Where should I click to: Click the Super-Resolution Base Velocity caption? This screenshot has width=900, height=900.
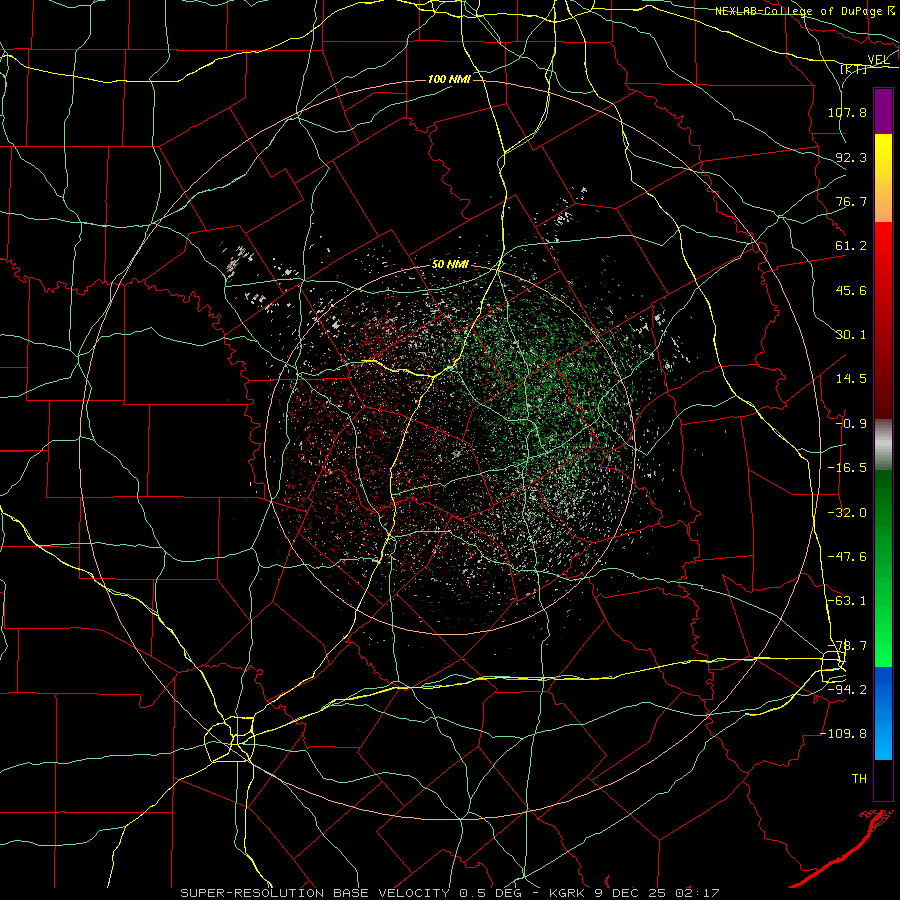(449, 893)
